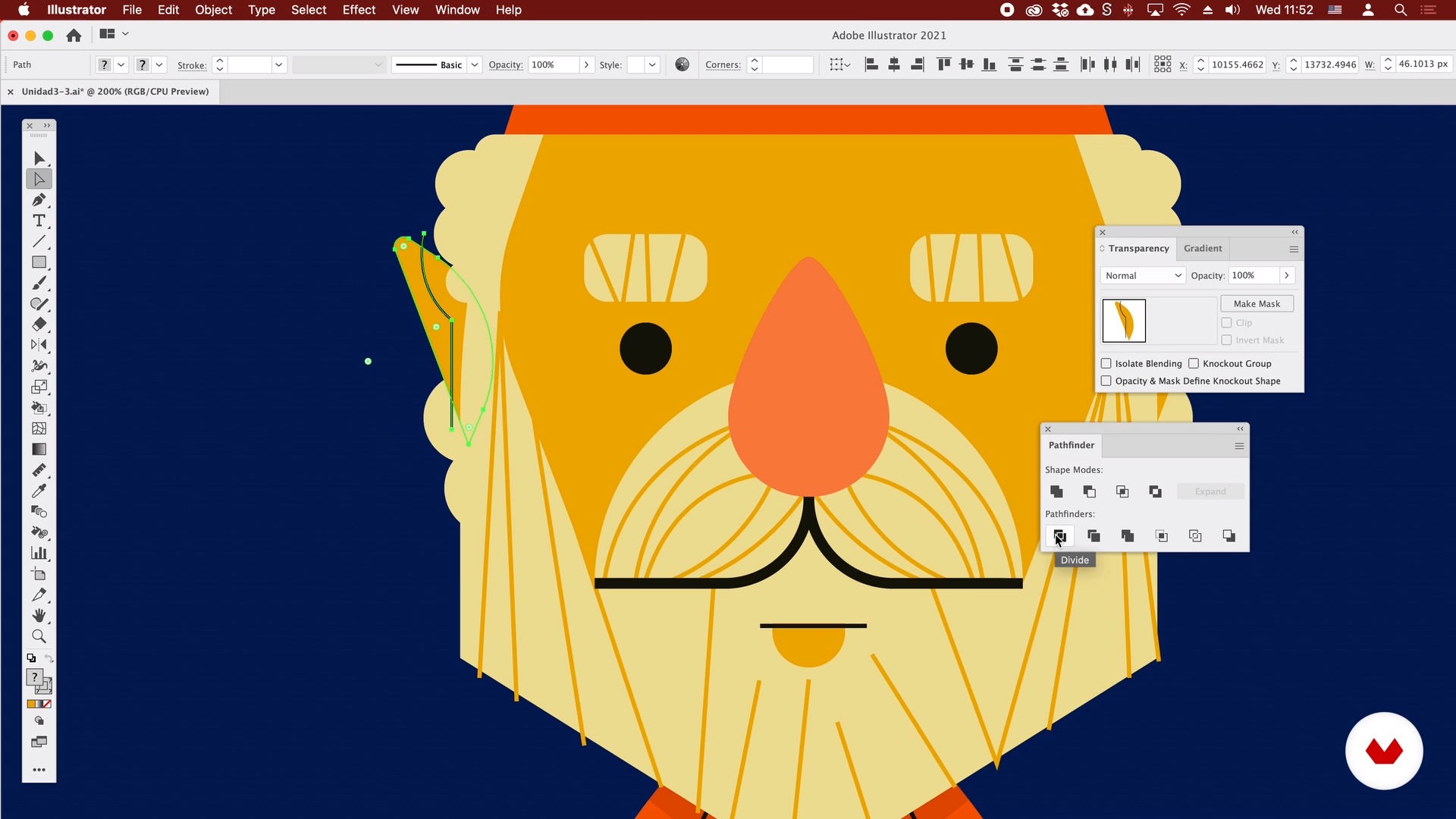This screenshot has width=1456, height=819.
Task: Select the Reflect tool
Action: coord(39,345)
